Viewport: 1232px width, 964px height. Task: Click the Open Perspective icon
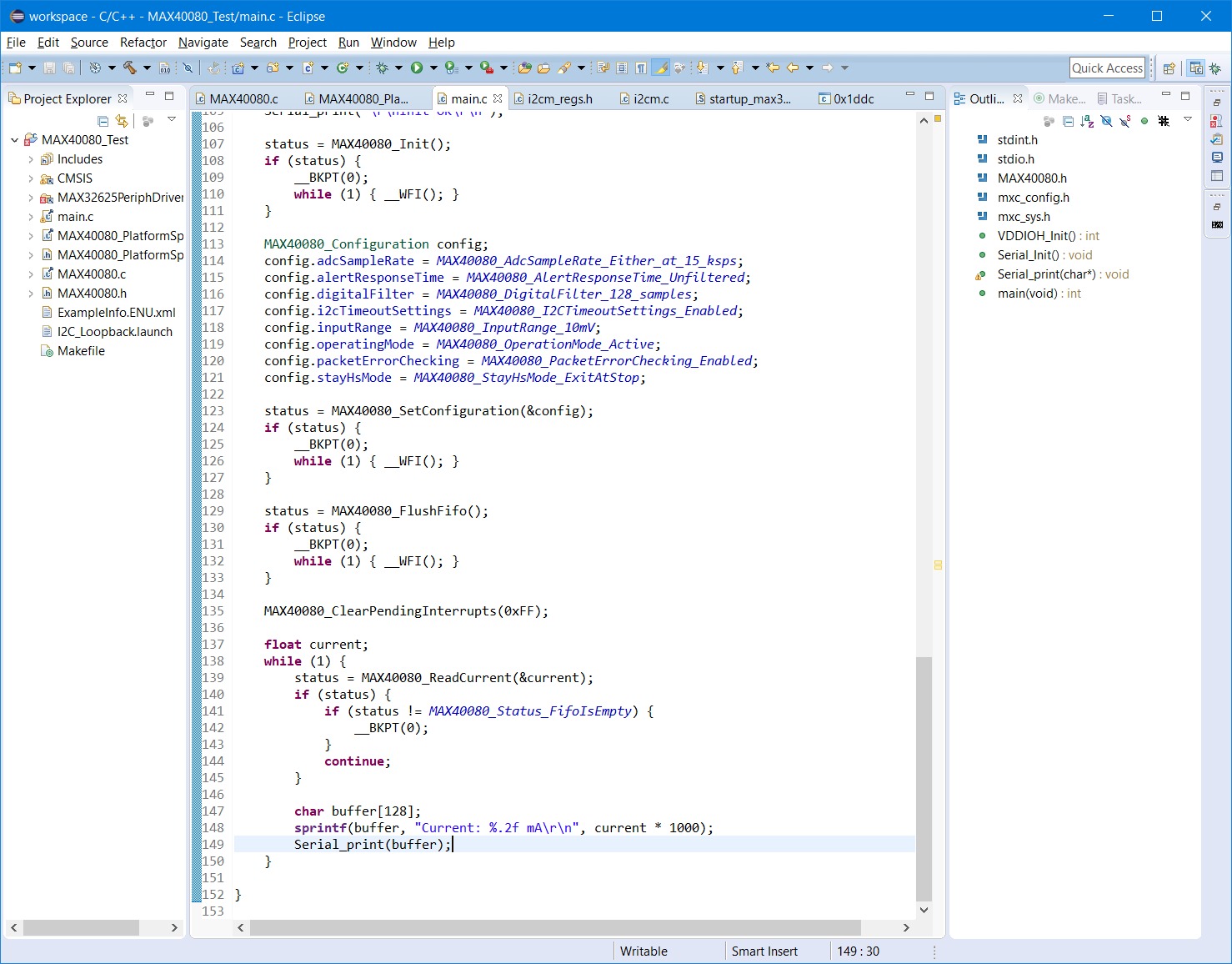click(x=1169, y=68)
